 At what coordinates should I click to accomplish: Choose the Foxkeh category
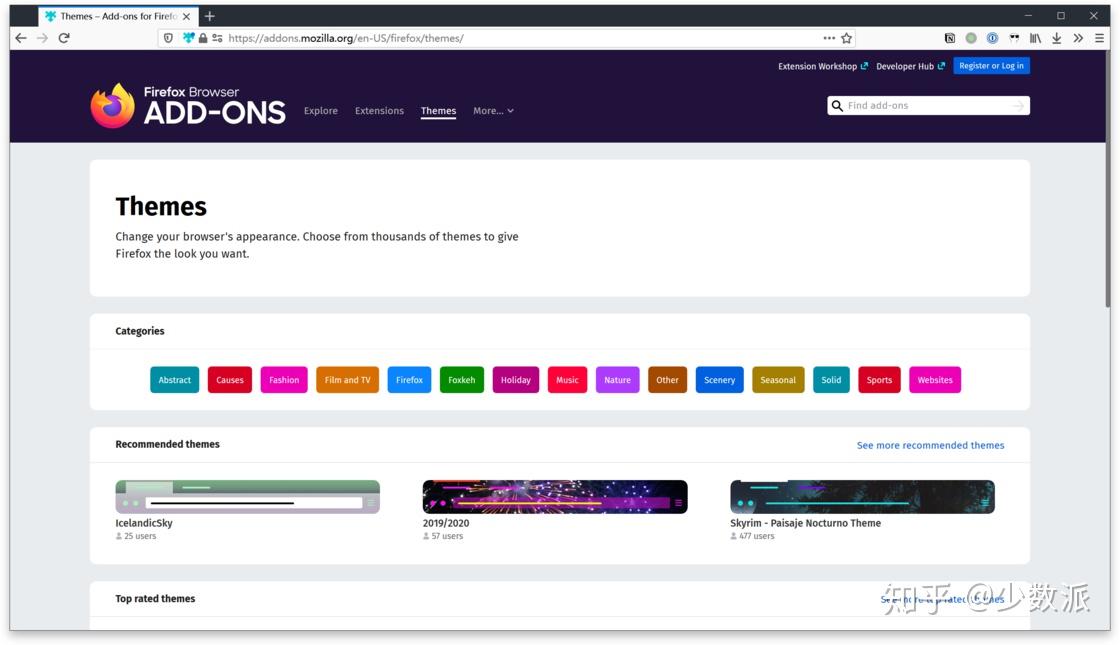pyautogui.click(x=461, y=380)
